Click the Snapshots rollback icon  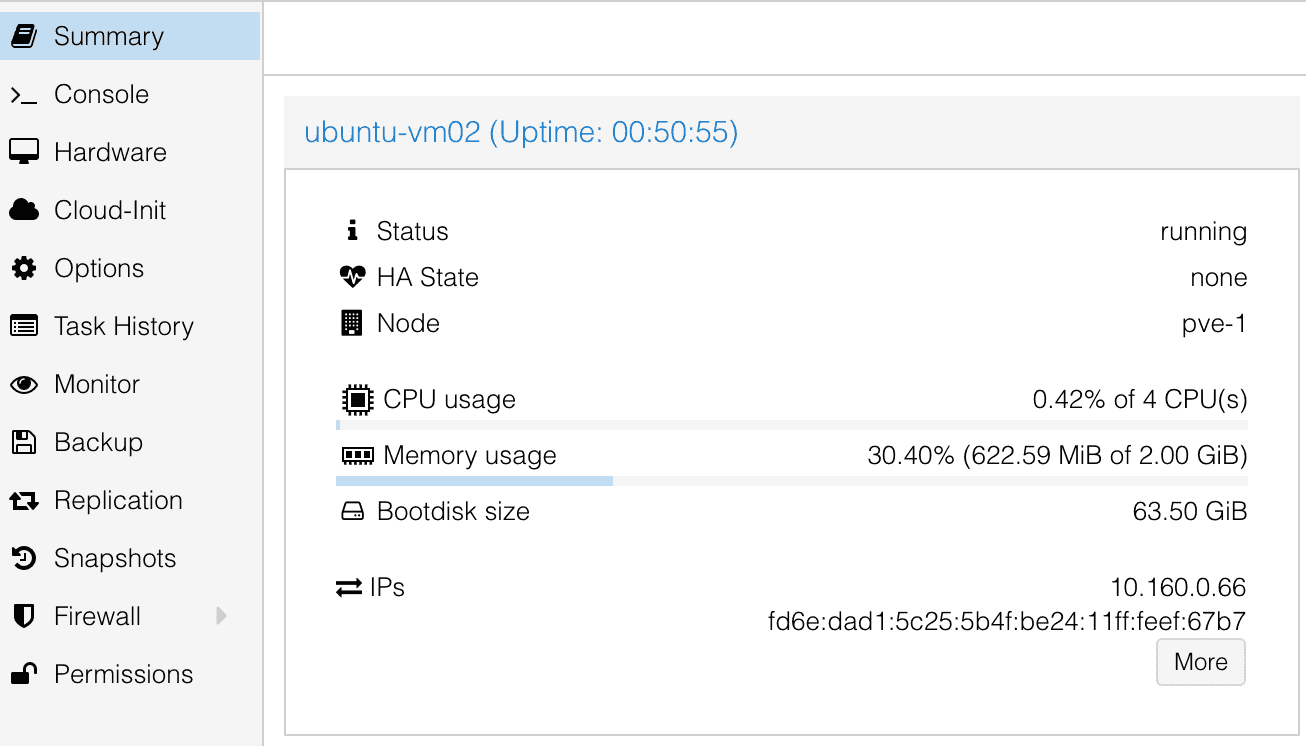coord(24,557)
